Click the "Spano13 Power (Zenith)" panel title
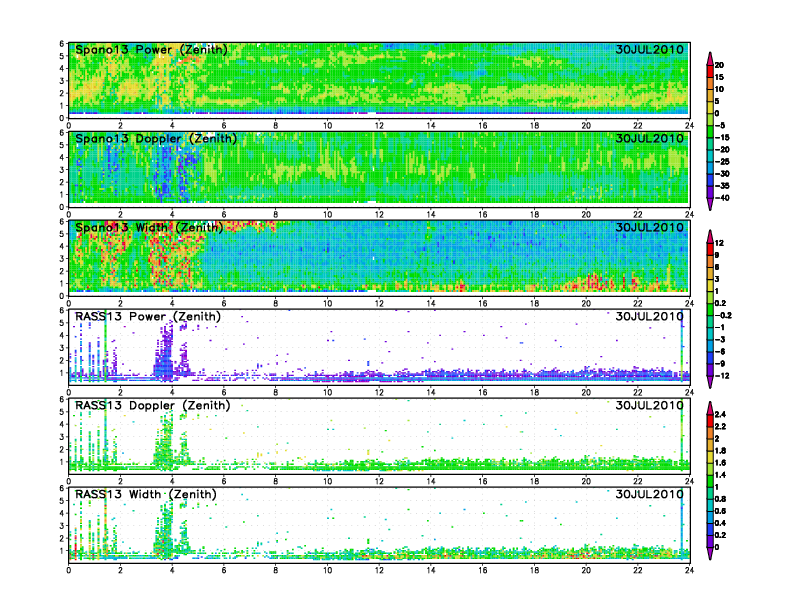Image resolution: width=792 pixels, height=612 pixels. coord(151,50)
